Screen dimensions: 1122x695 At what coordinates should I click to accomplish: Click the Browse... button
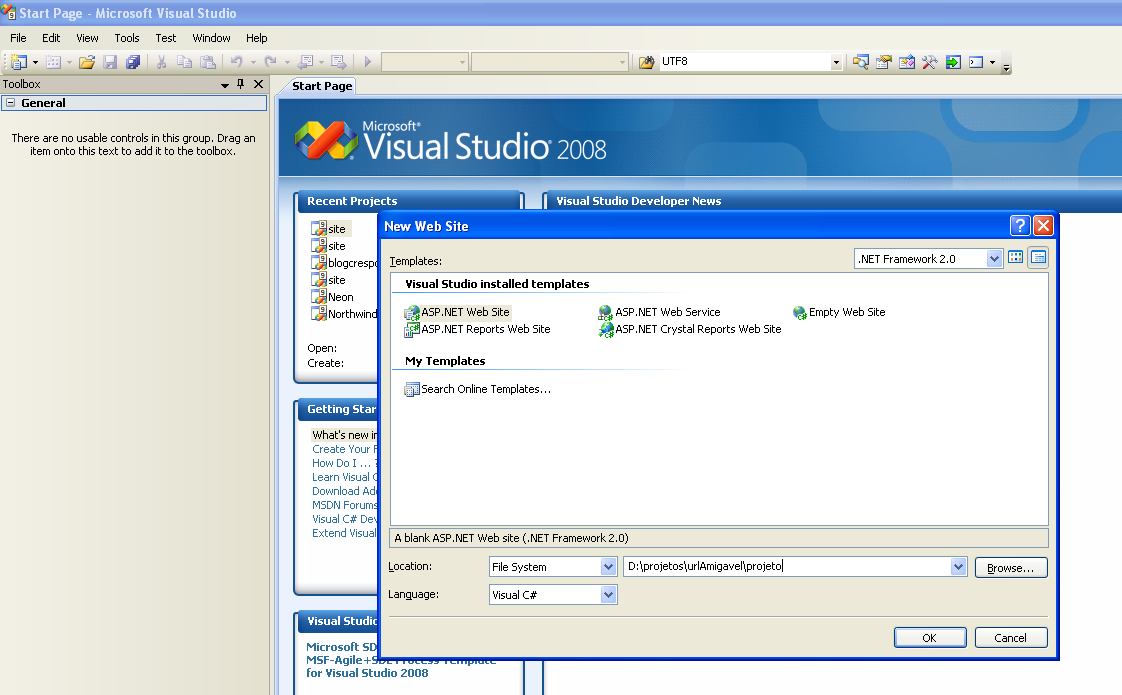pyautogui.click(x=1011, y=567)
